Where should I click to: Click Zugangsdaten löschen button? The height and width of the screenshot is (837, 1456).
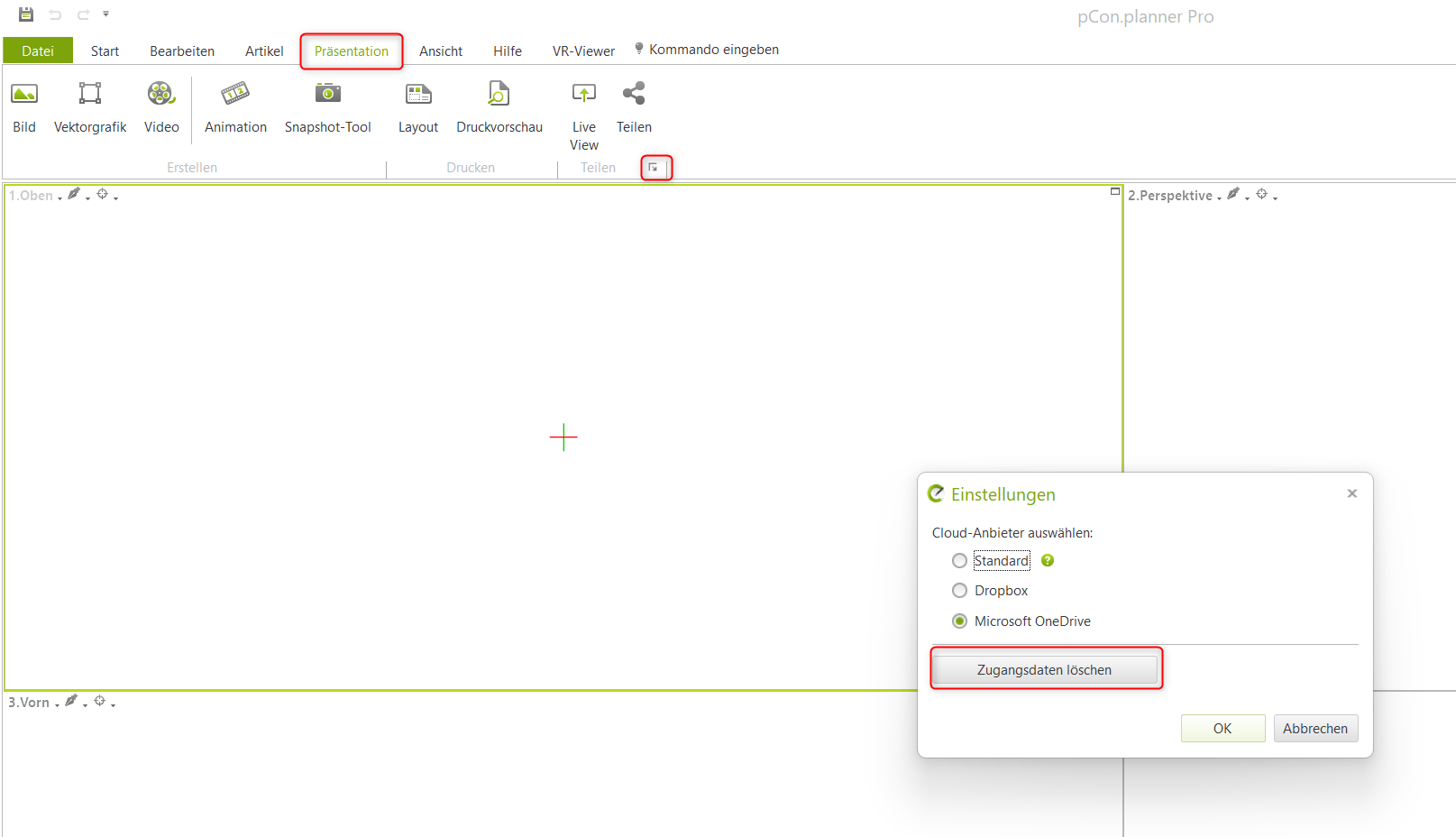1044,670
